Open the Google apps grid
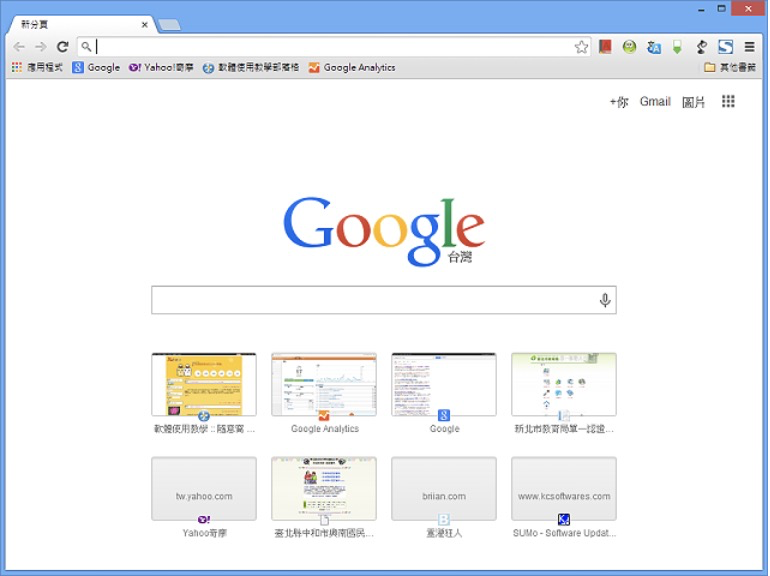Image resolution: width=770 pixels, height=576 pixels. [x=728, y=101]
